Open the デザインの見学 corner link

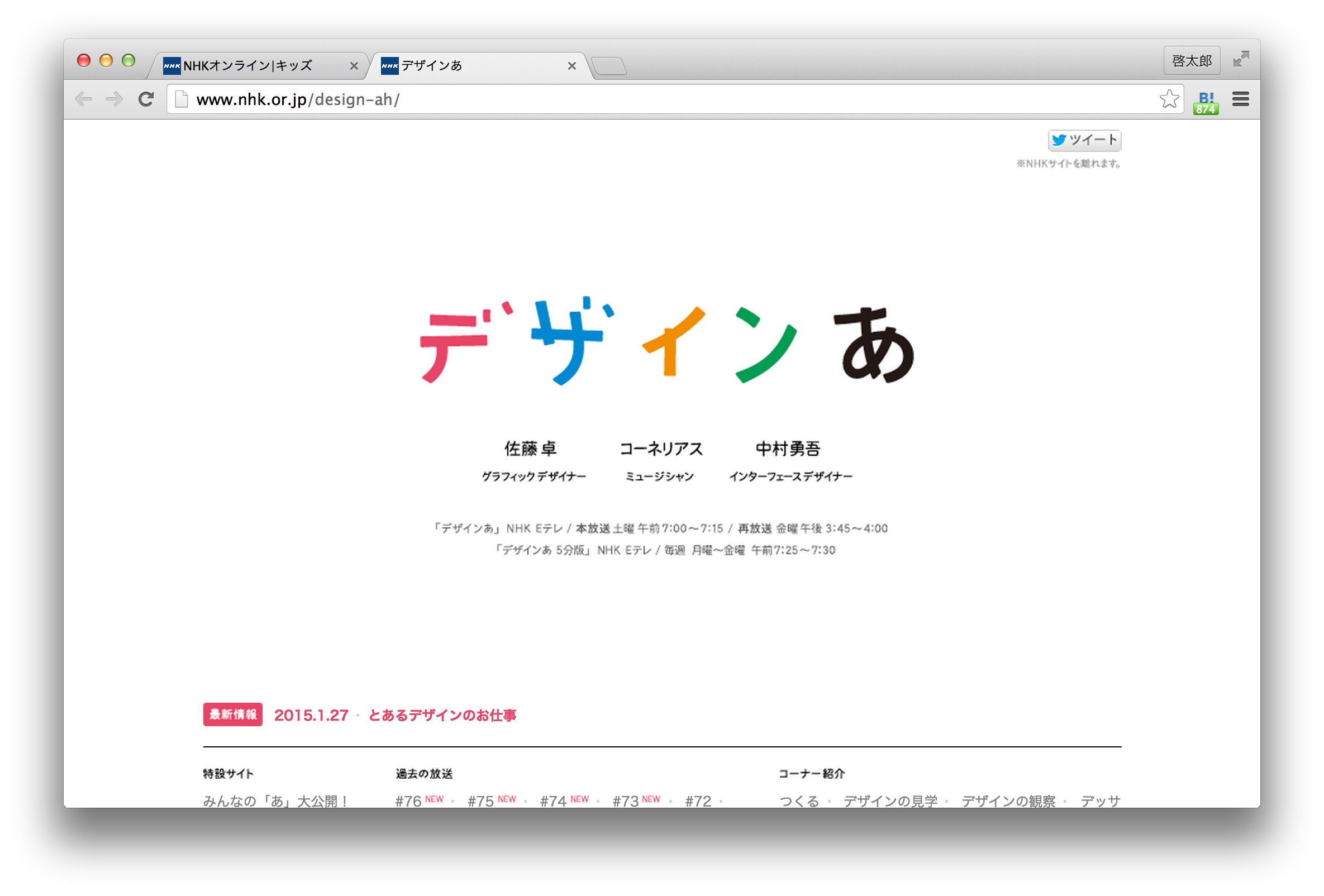click(x=890, y=801)
